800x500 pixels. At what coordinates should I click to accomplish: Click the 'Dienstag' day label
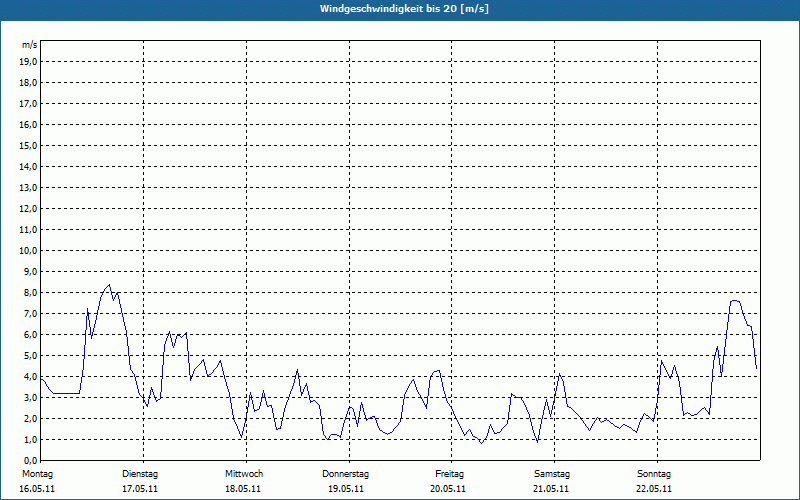(140, 474)
